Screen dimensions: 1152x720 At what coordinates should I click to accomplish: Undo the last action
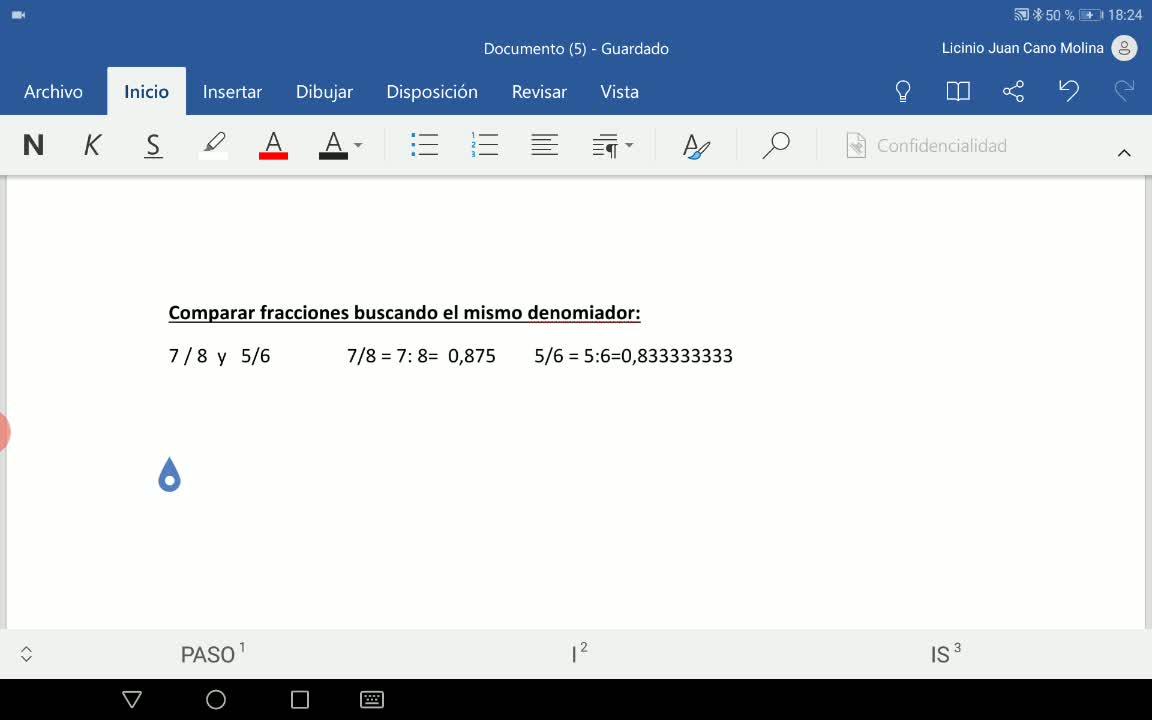click(x=1069, y=90)
